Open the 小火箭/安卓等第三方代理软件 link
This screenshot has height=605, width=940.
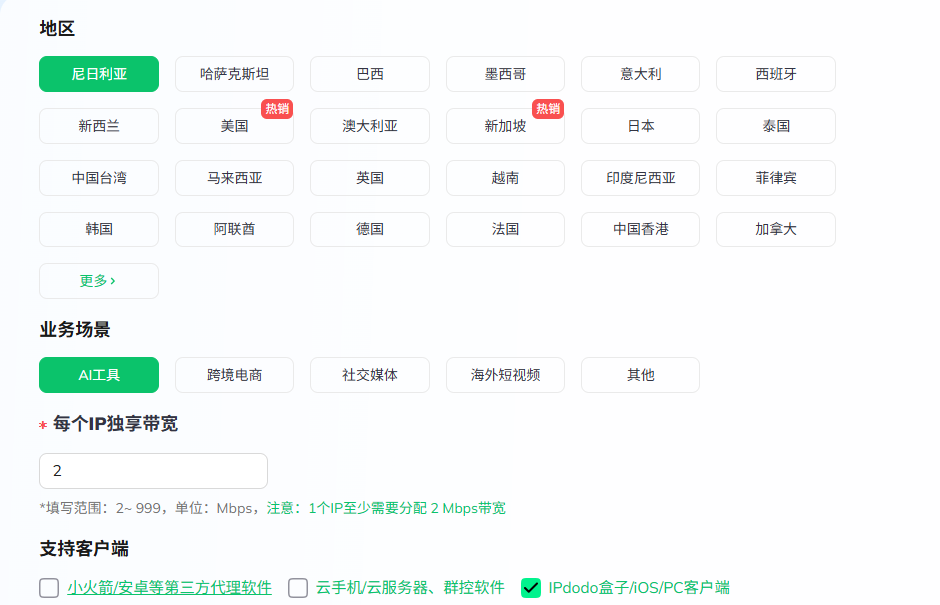[170, 588]
